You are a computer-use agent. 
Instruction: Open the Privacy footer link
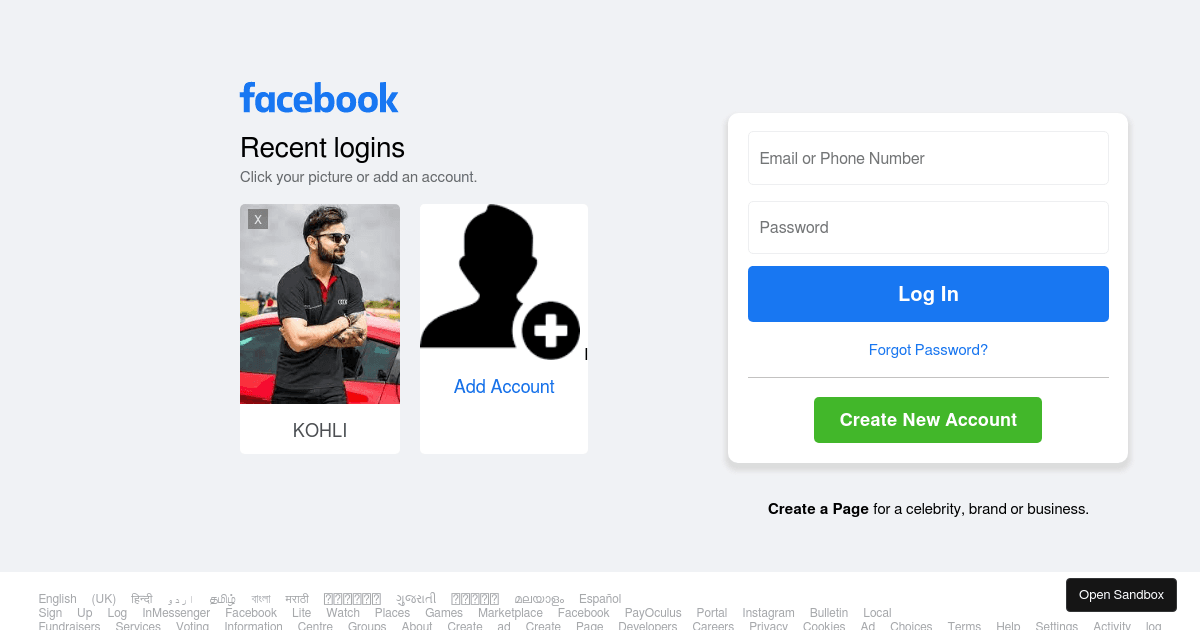click(x=768, y=626)
